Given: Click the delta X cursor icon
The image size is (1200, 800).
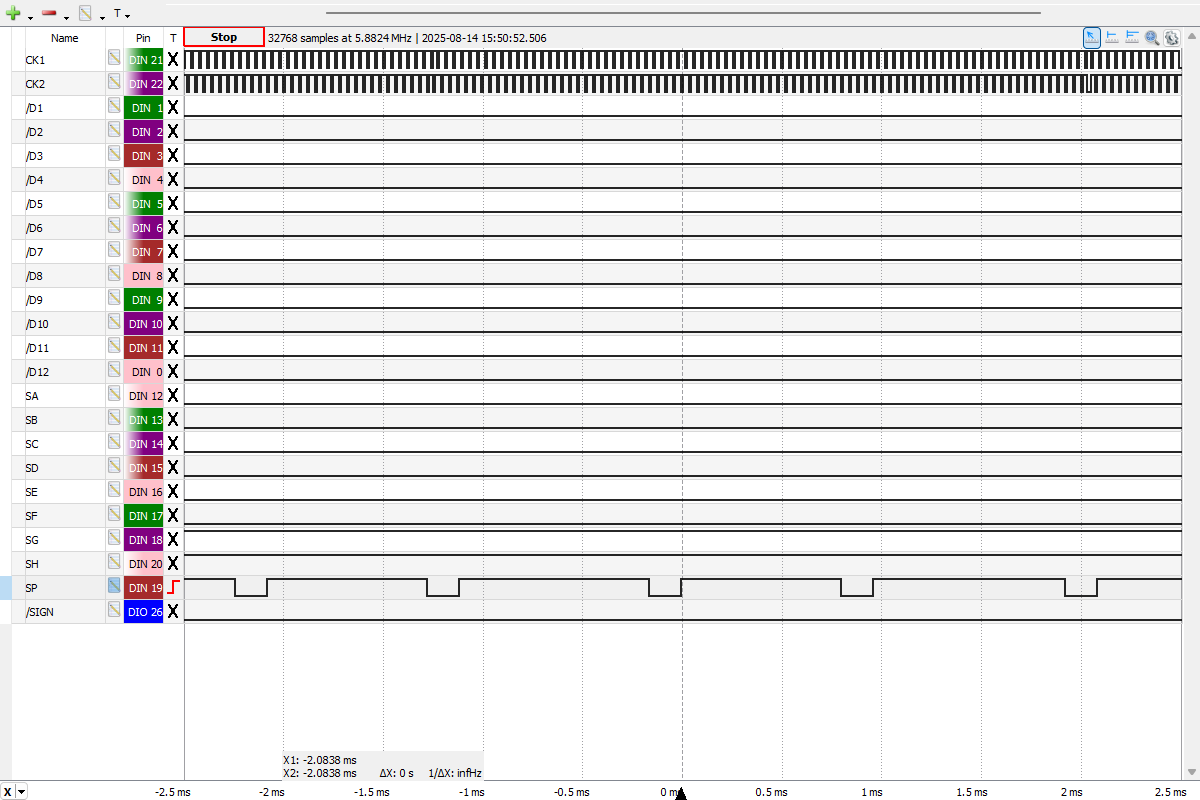Looking at the screenshot, I should [x=1132, y=37].
